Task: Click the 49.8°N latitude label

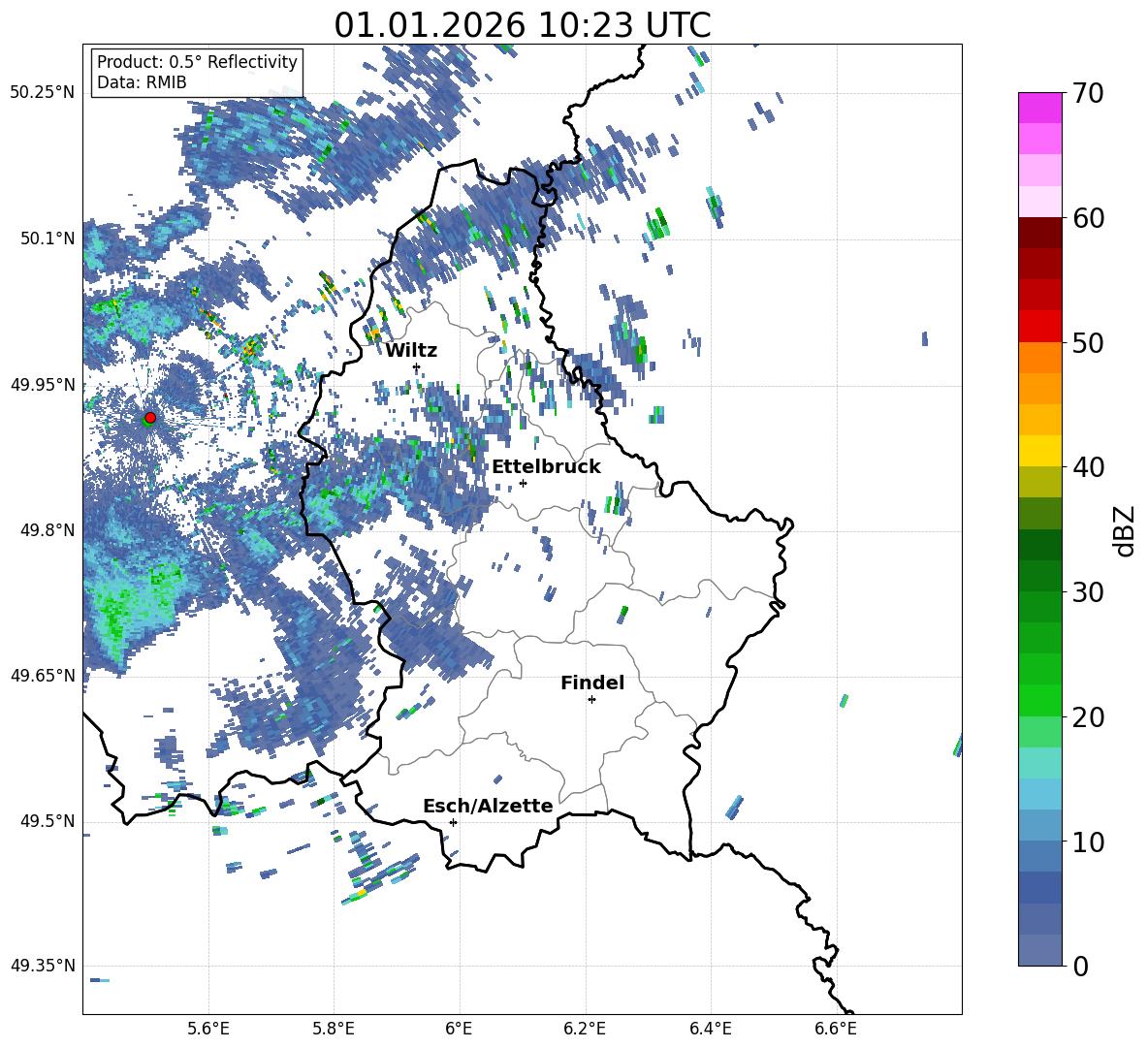Action: click(x=48, y=530)
